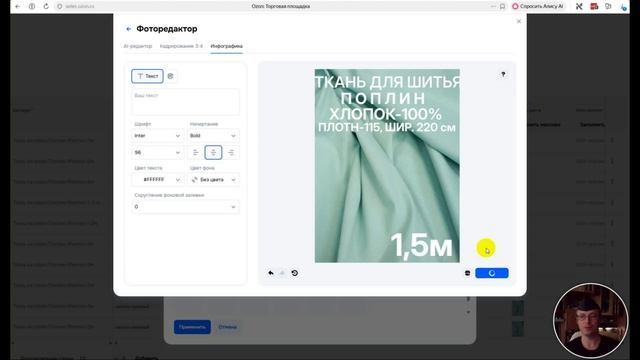Screen dimensions: 640x360
Task: Select the 1,5м text on the image
Action: point(421,245)
